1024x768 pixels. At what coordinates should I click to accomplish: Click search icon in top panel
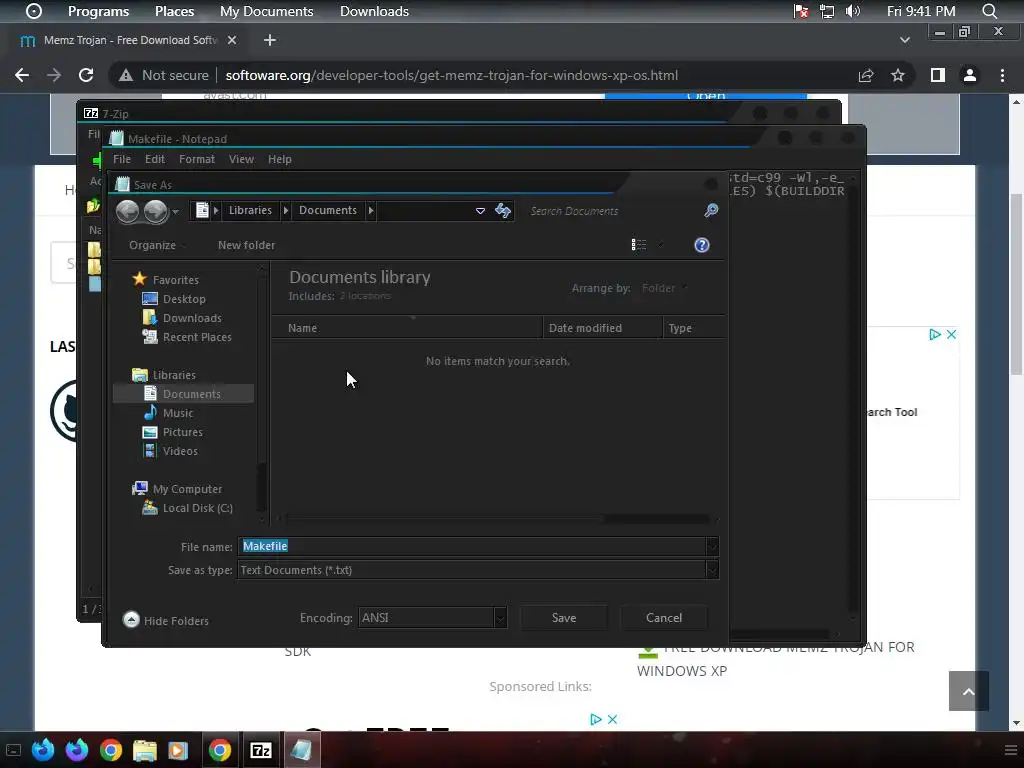pyautogui.click(x=989, y=11)
